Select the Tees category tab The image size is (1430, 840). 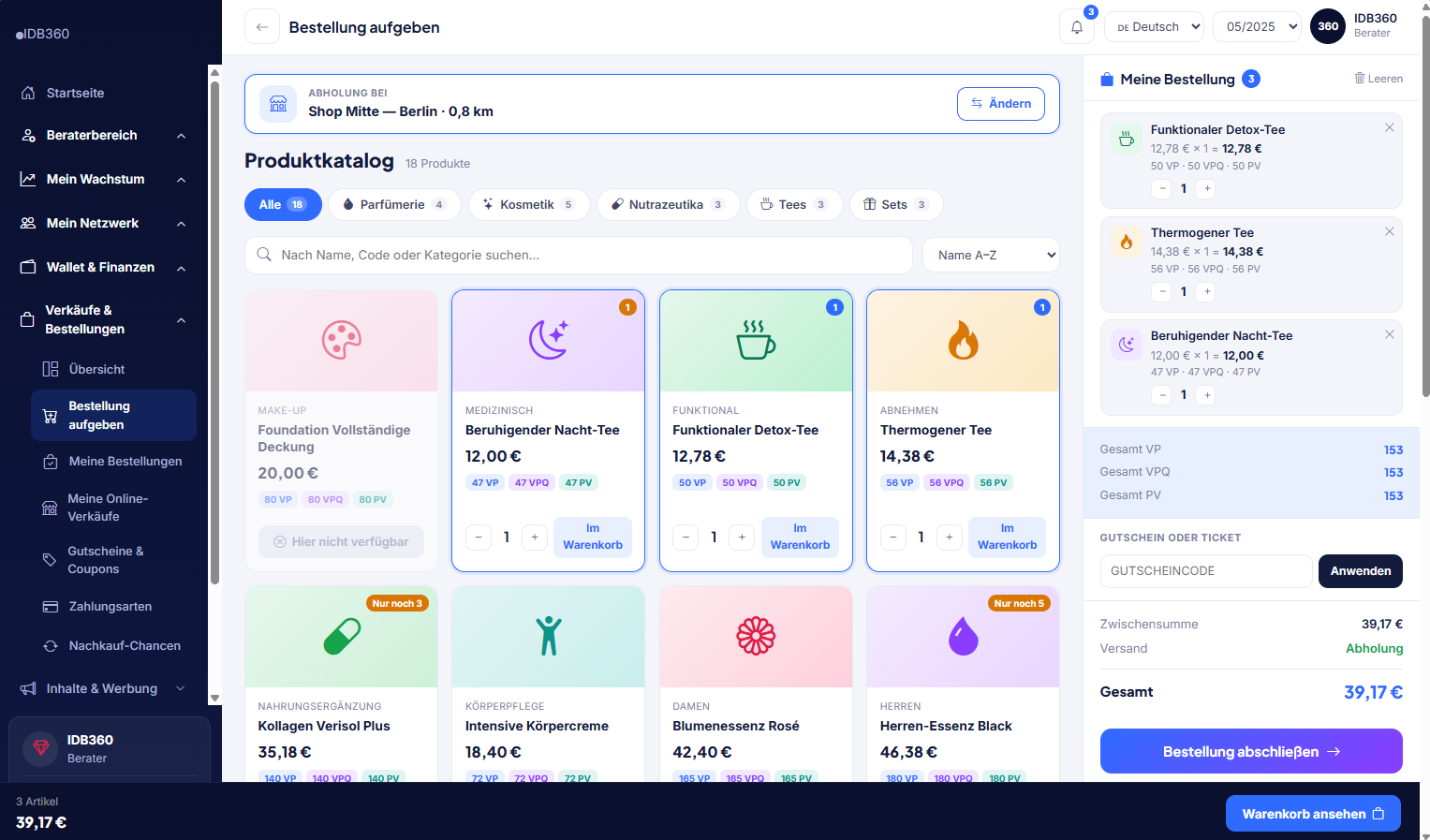pos(795,204)
